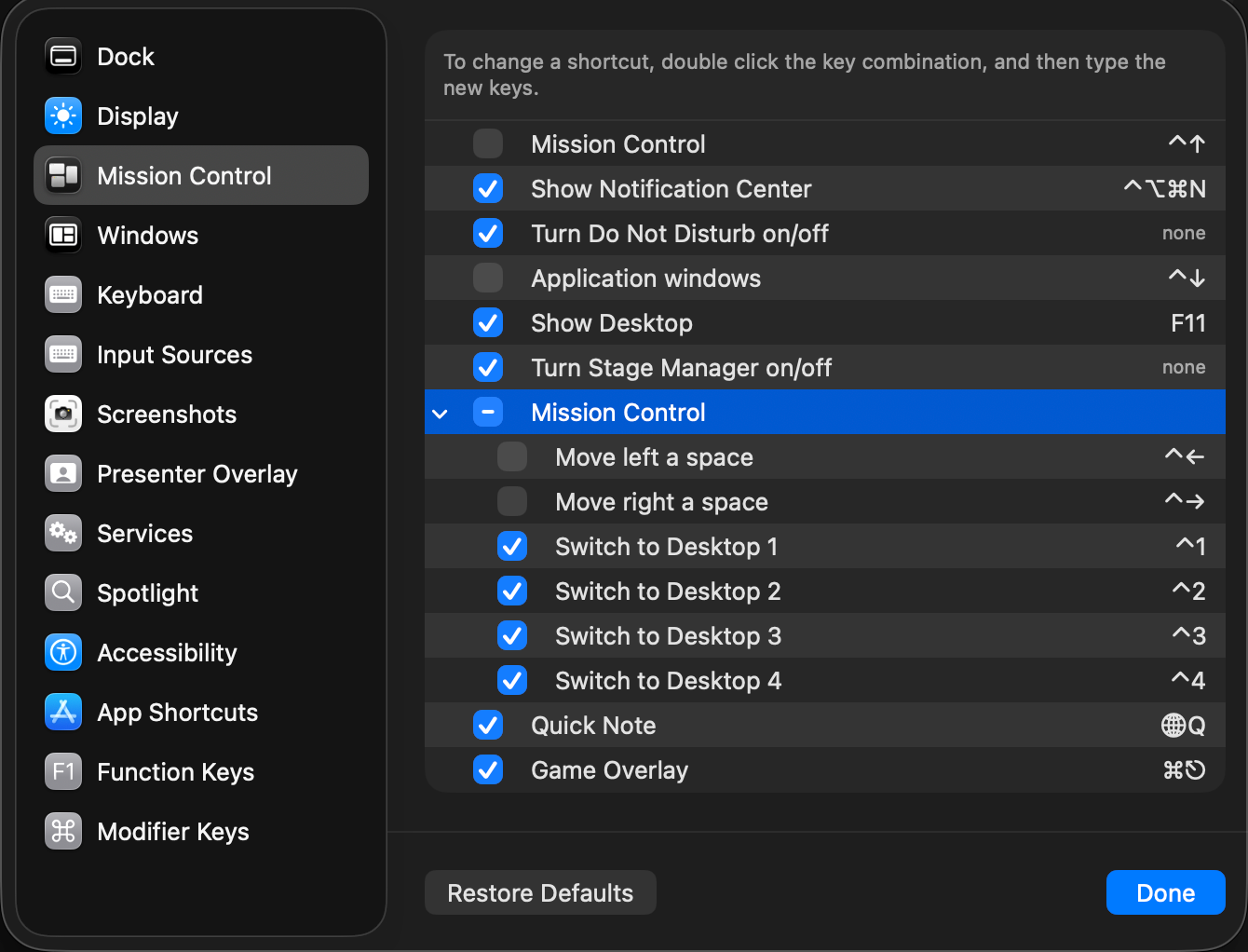Select the control-1 key combination
This screenshot has width=1248, height=952.
(x=1191, y=546)
